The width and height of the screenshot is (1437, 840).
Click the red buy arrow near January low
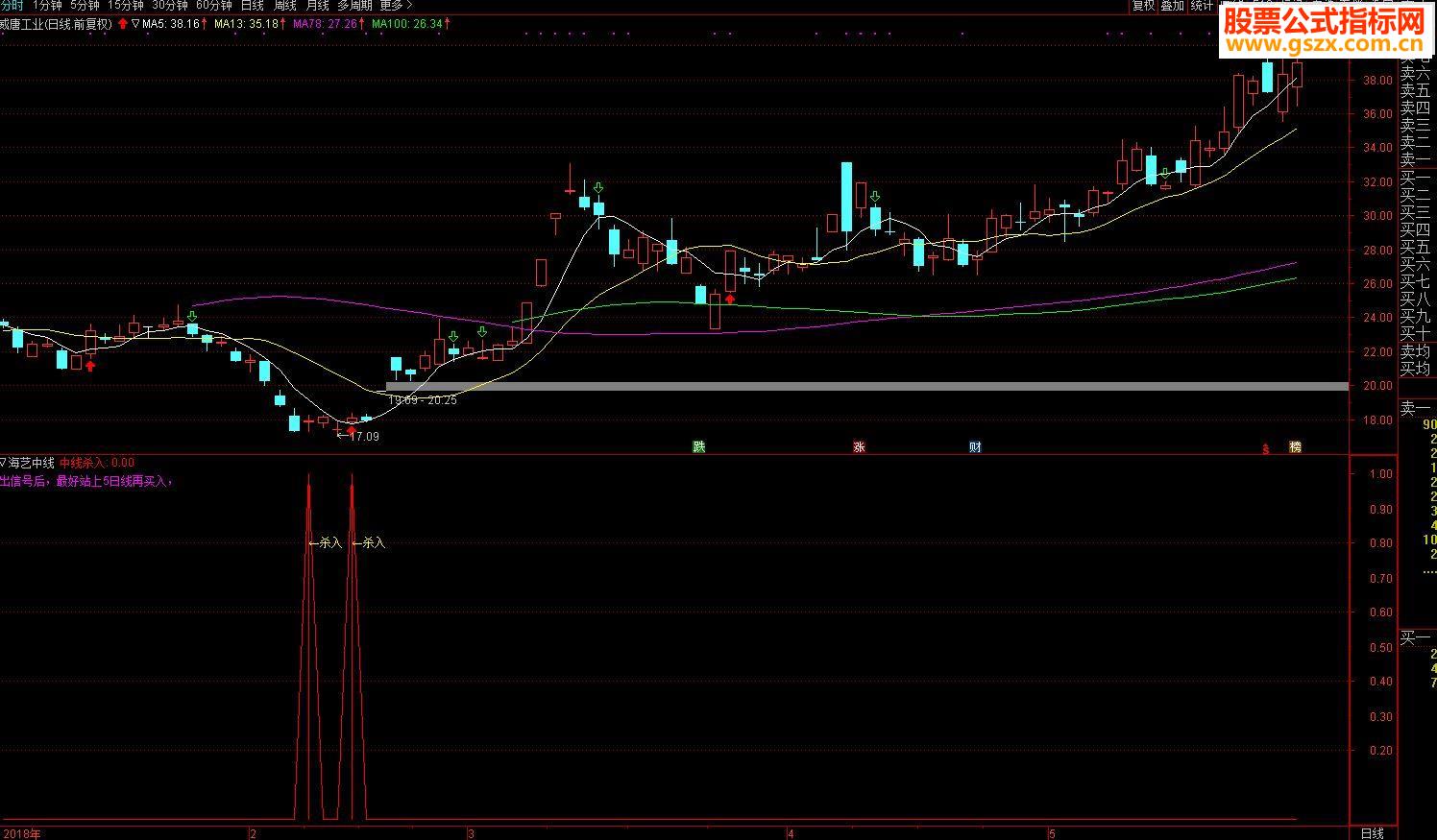tap(90, 366)
